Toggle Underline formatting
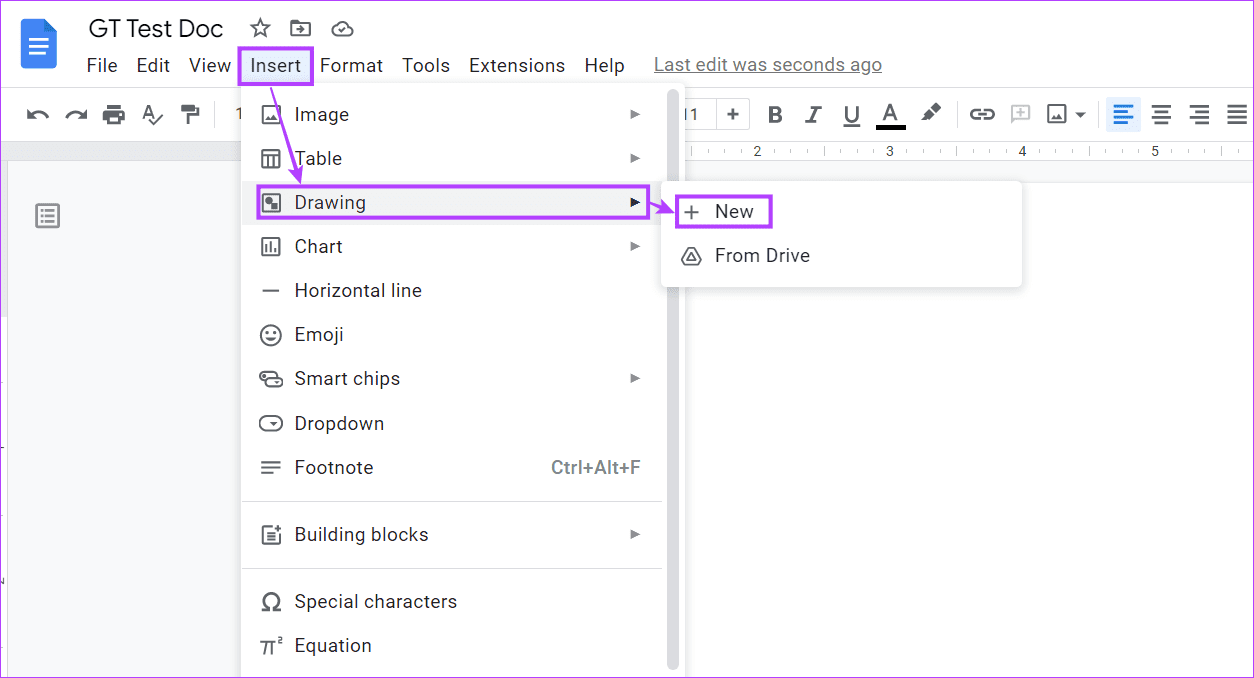 pyautogui.click(x=851, y=114)
